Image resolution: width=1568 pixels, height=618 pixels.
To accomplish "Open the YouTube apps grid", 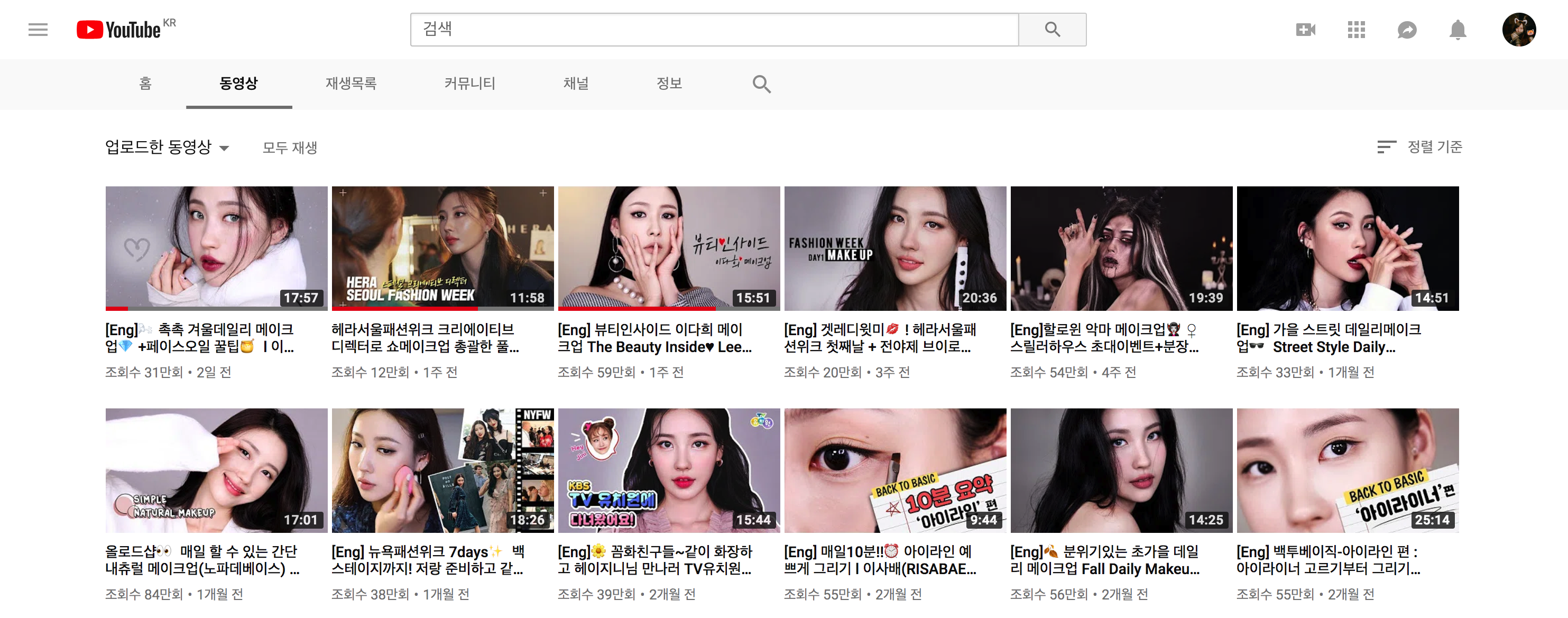I will click(1356, 29).
